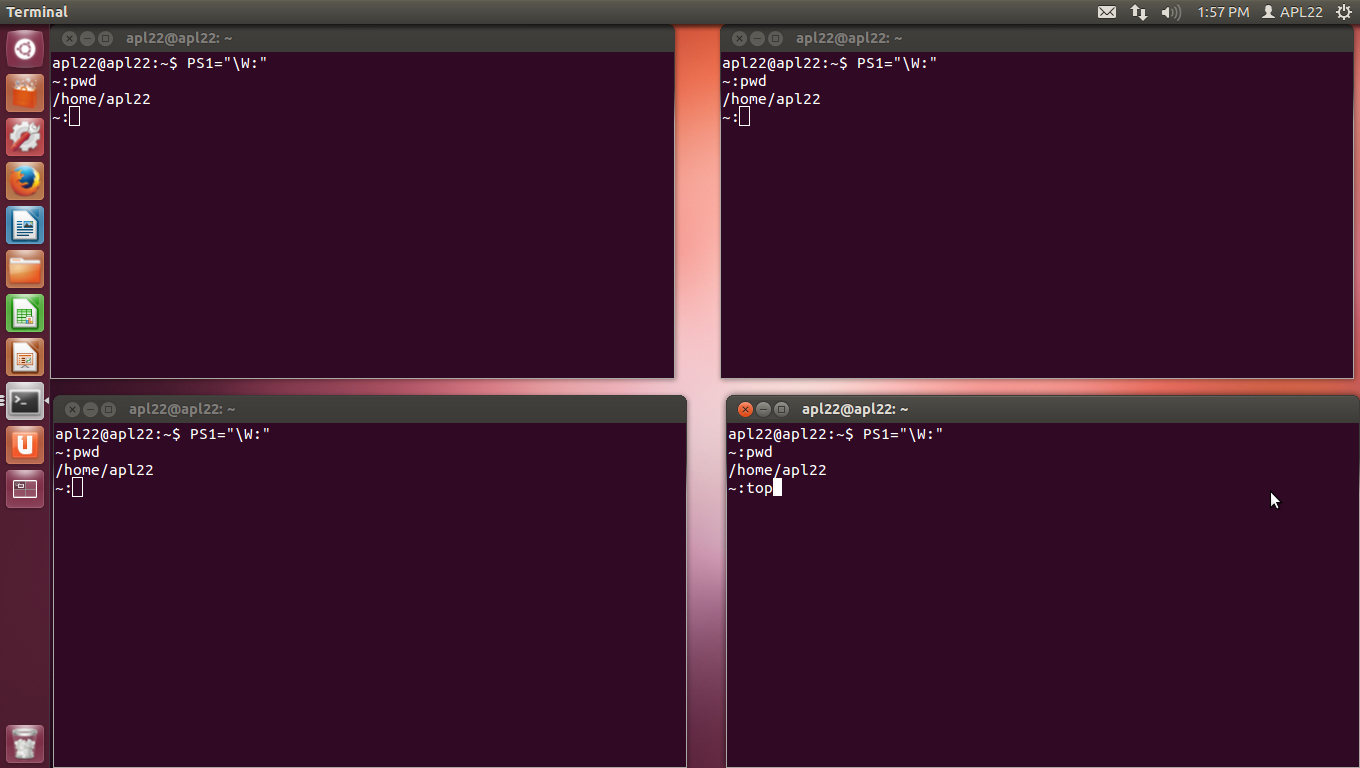Viewport: 1360px width, 768px height.
Task: Click /home/apl22 output in bottom-left terminal
Action: point(104,470)
